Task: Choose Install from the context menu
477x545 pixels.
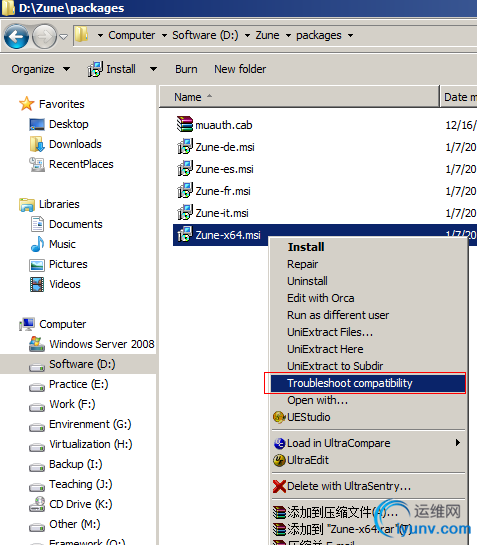Action: pos(368,247)
